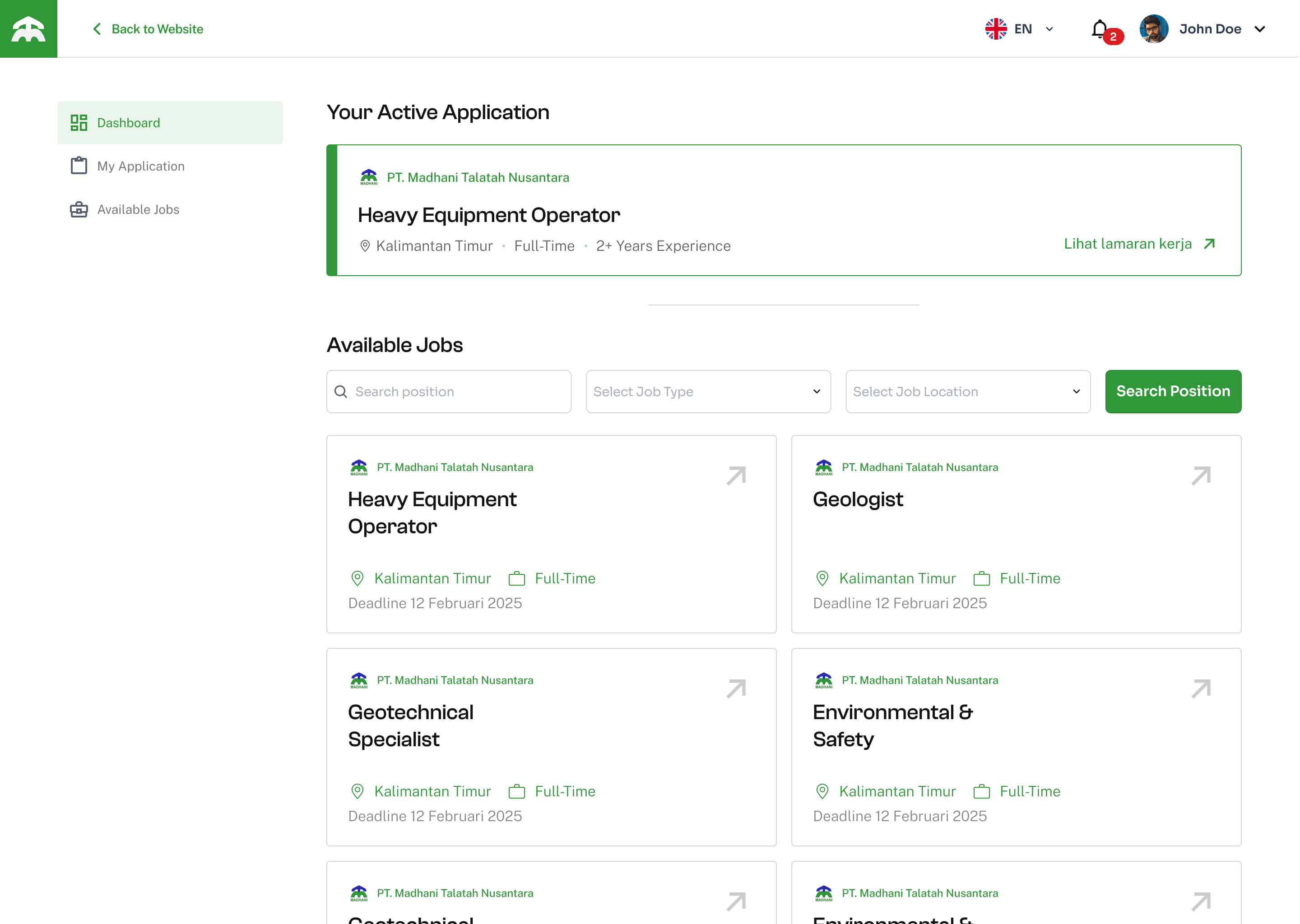The height and width of the screenshot is (924, 1300).
Task: Expand the John Doe account menu chevron
Action: [x=1260, y=29]
